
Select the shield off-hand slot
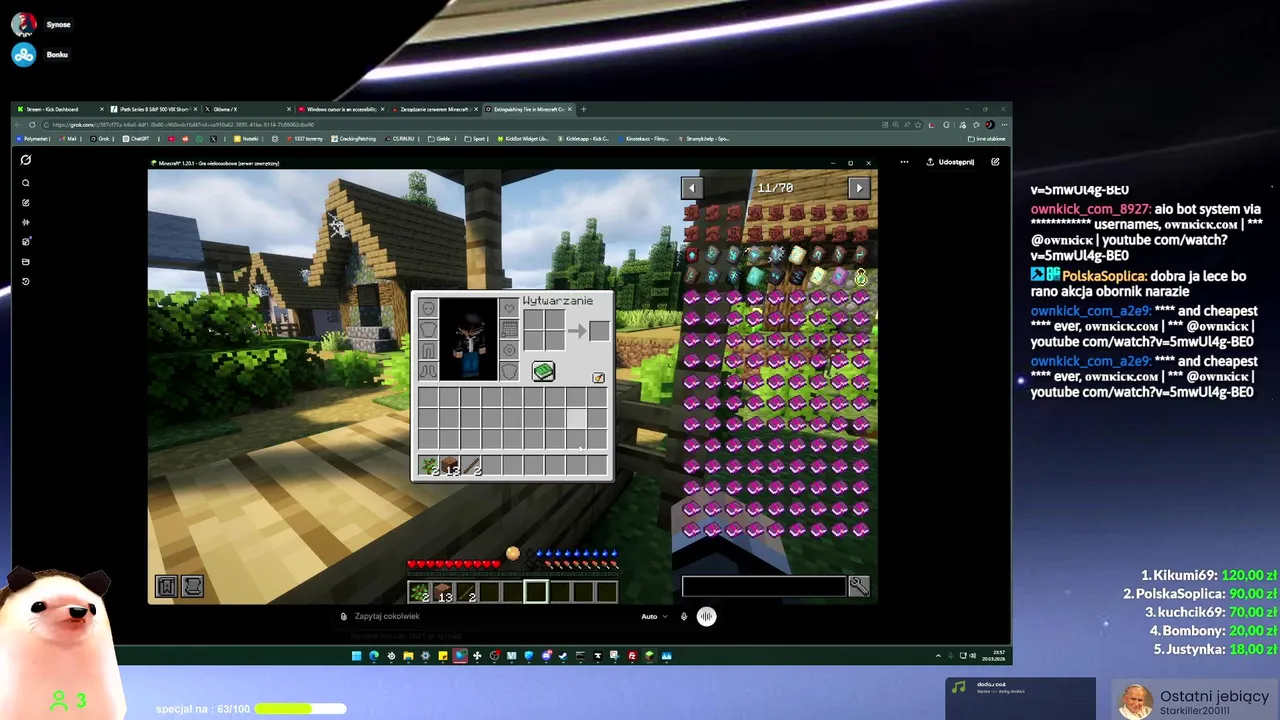pyautogui.click(x=509, y=371)
